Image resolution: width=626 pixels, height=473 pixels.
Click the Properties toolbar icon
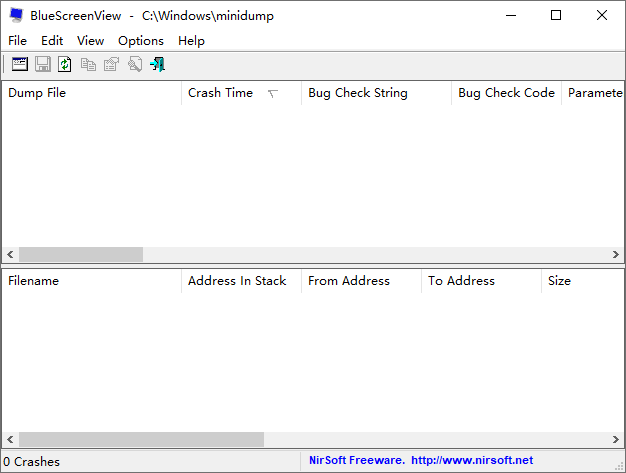click(111, 64)
